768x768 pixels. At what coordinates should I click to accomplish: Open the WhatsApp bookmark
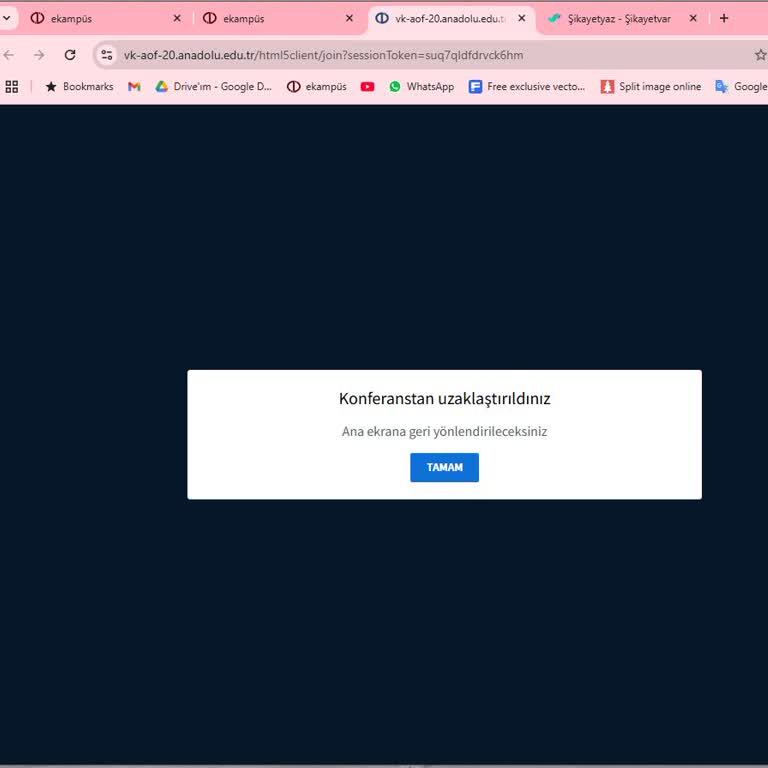[x=422, y=87]
